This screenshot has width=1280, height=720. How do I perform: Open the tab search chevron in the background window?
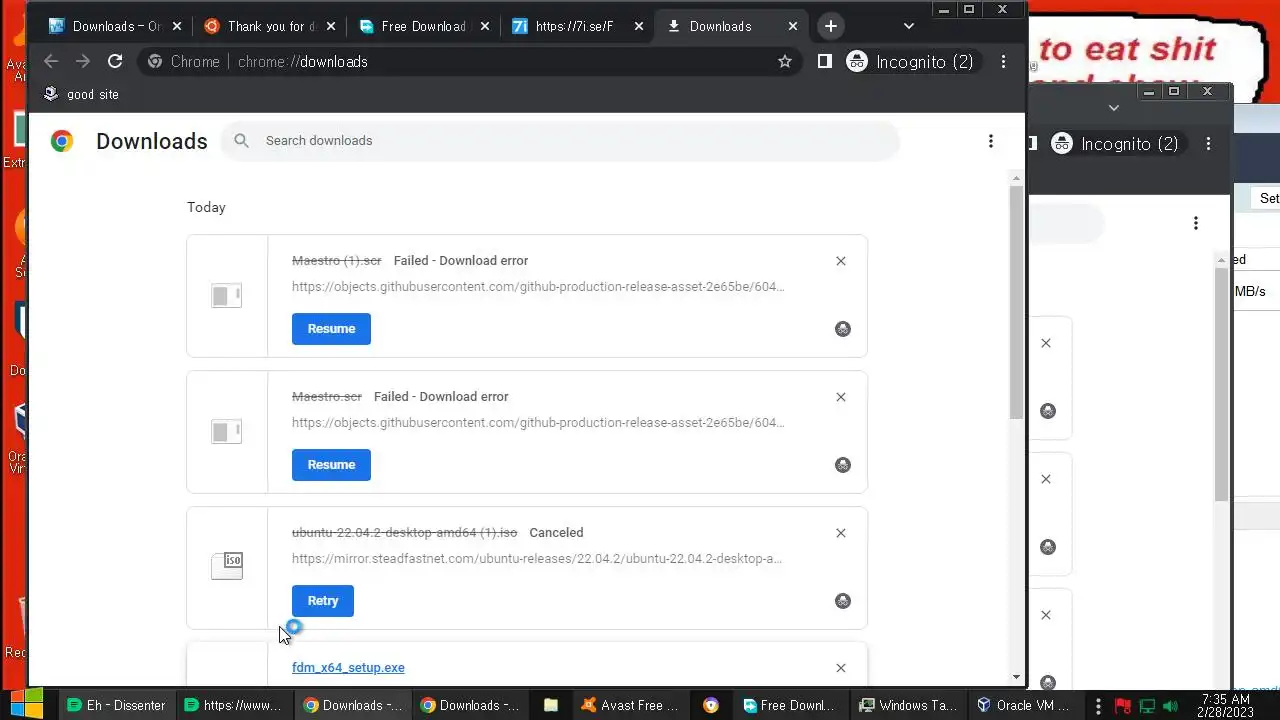tap(1113, 108)
